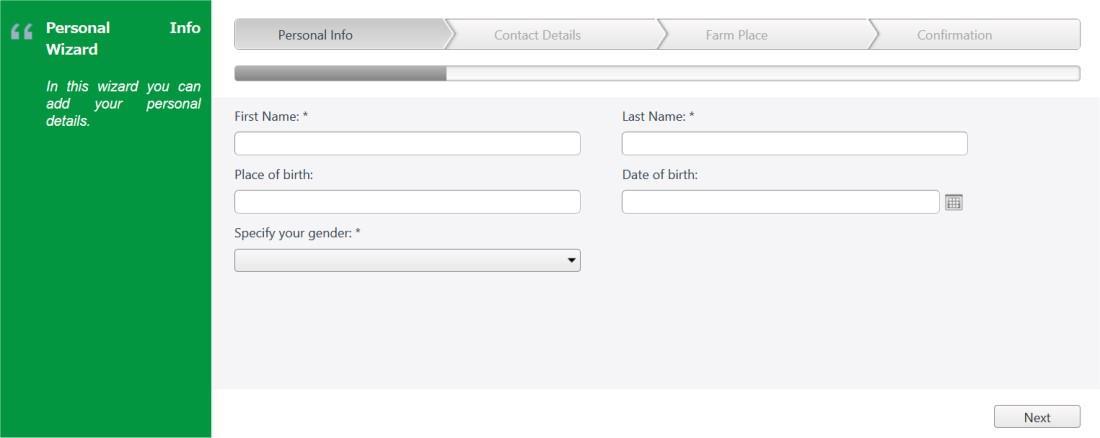
Task: Focus the First Name text field
Action: coord(407,143)
